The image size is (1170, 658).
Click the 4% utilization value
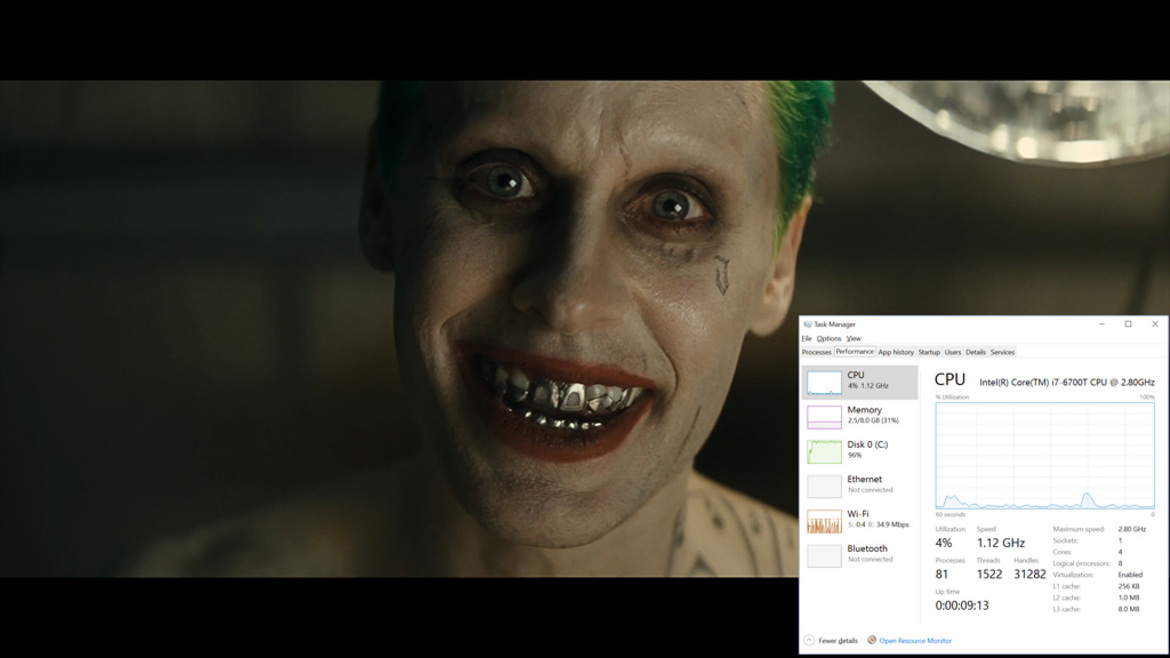coord(943,543)
